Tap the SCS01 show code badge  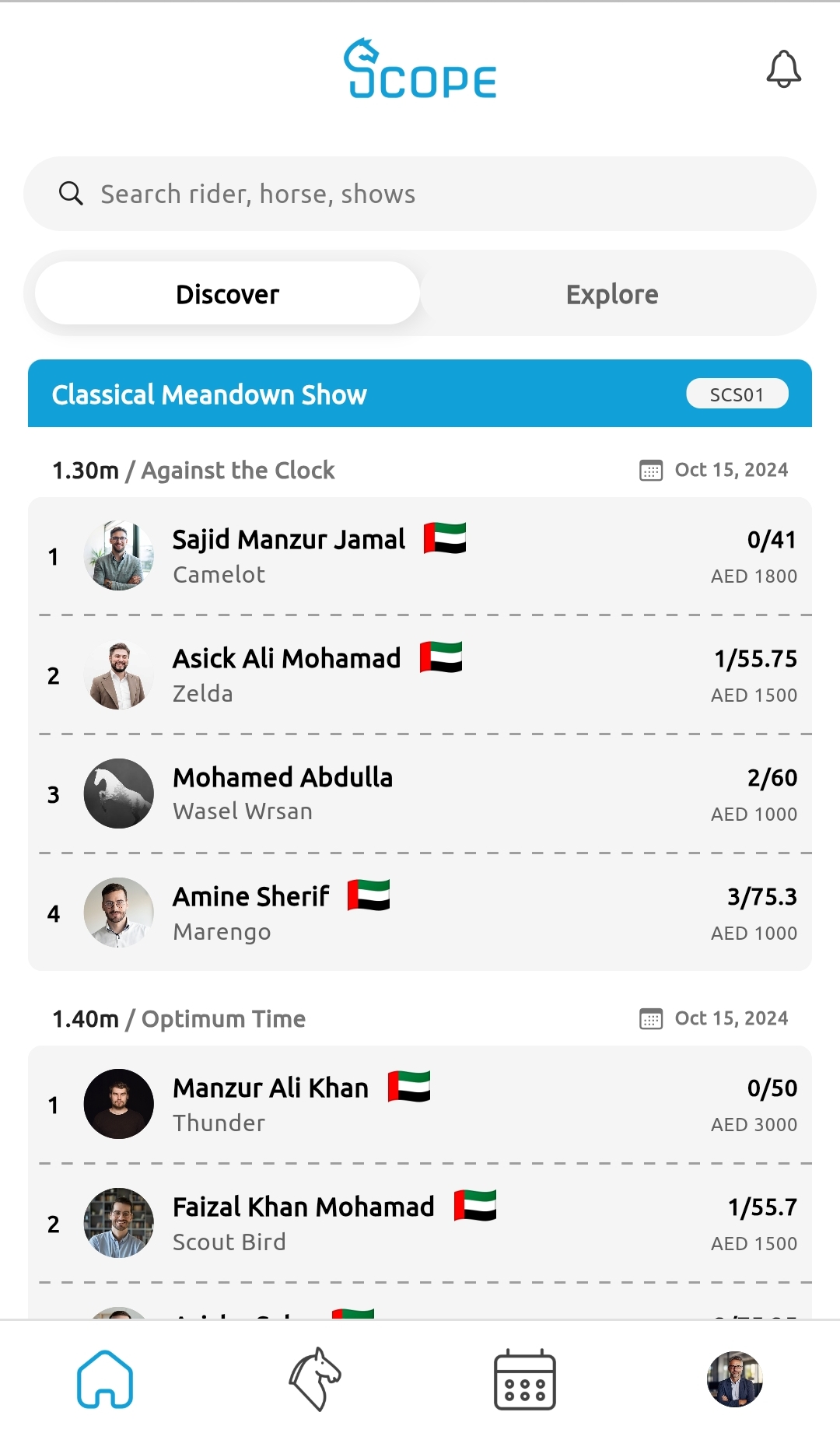(x=737, y=394)
